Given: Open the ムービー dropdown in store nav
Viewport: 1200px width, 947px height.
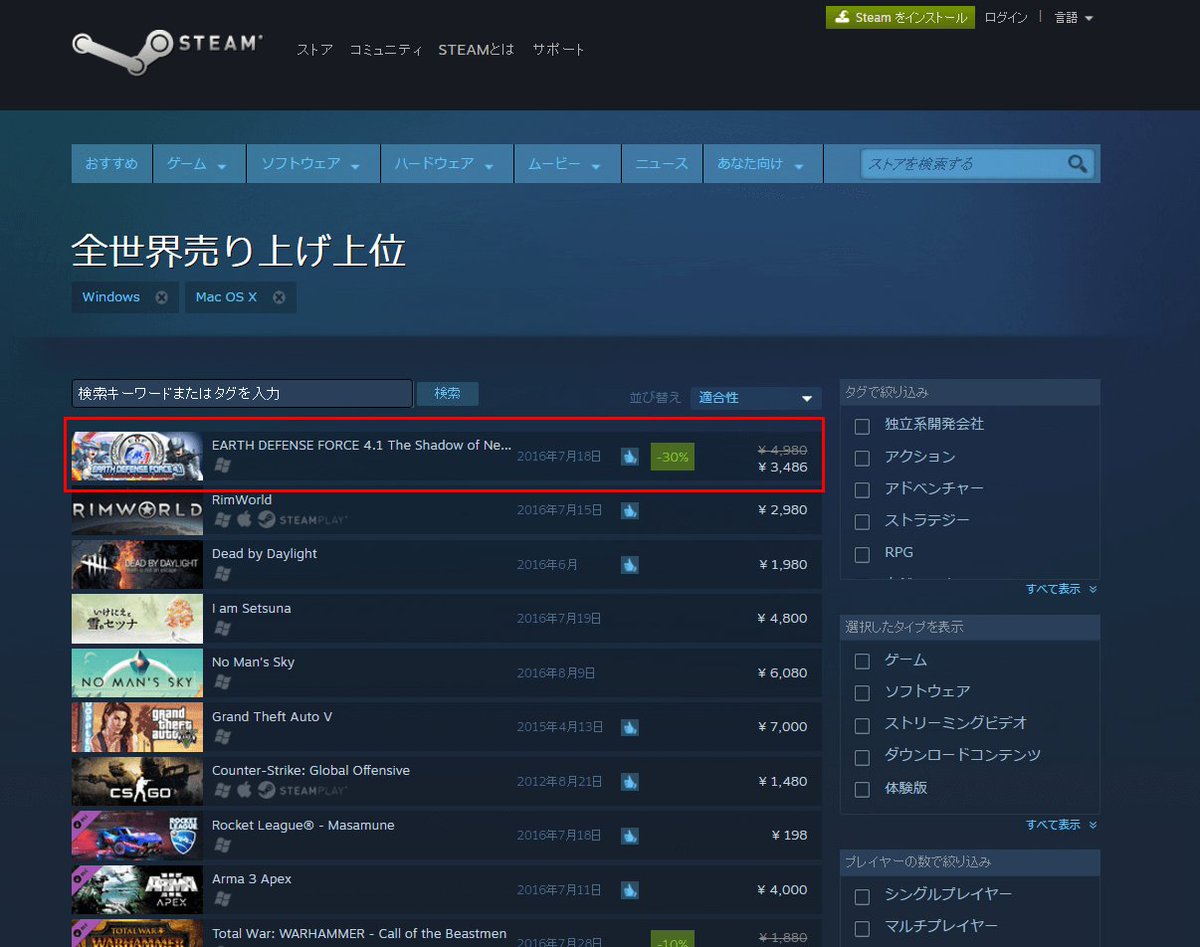Looking at the screenshot, I should pos(567,164).
